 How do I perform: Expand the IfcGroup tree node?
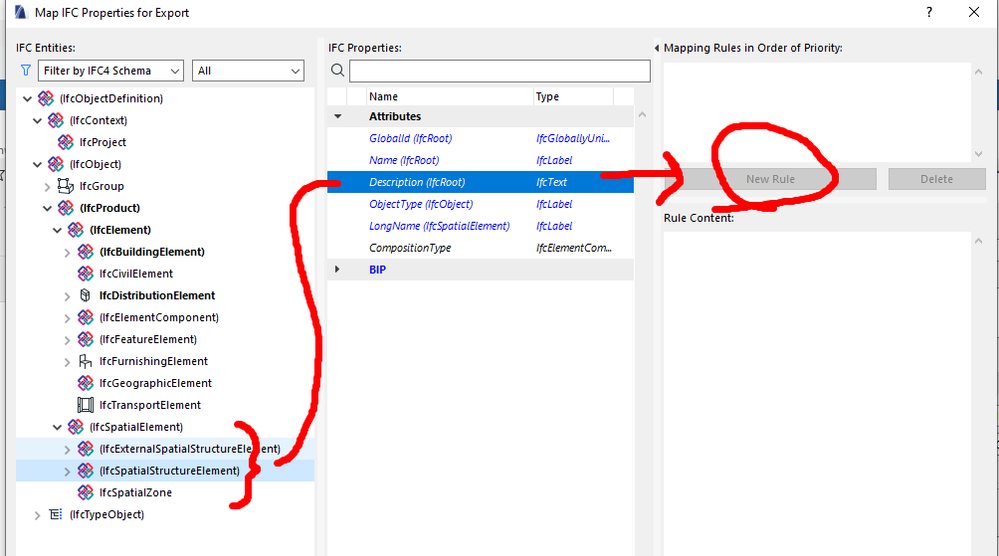(47, 187)
